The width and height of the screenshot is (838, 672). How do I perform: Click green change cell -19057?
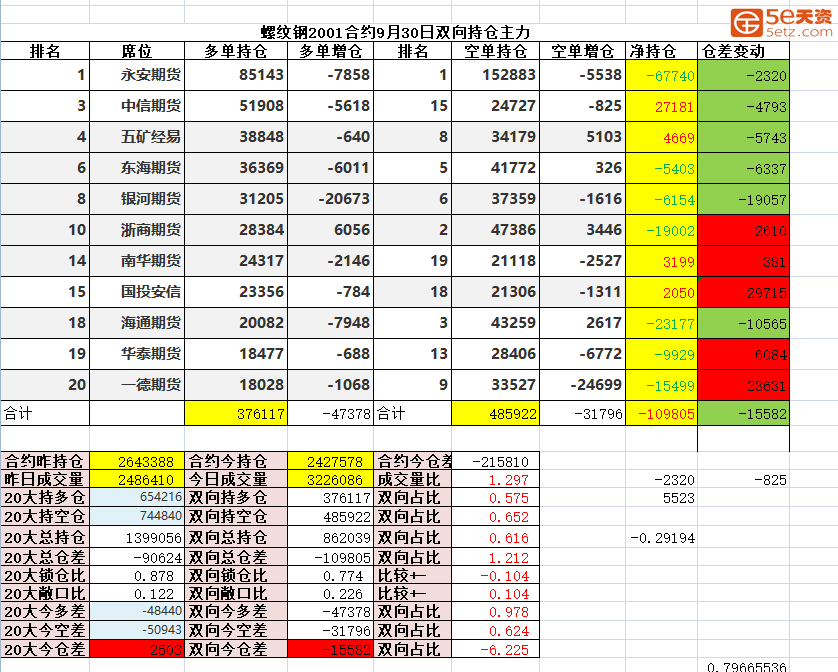pos(743,199)
